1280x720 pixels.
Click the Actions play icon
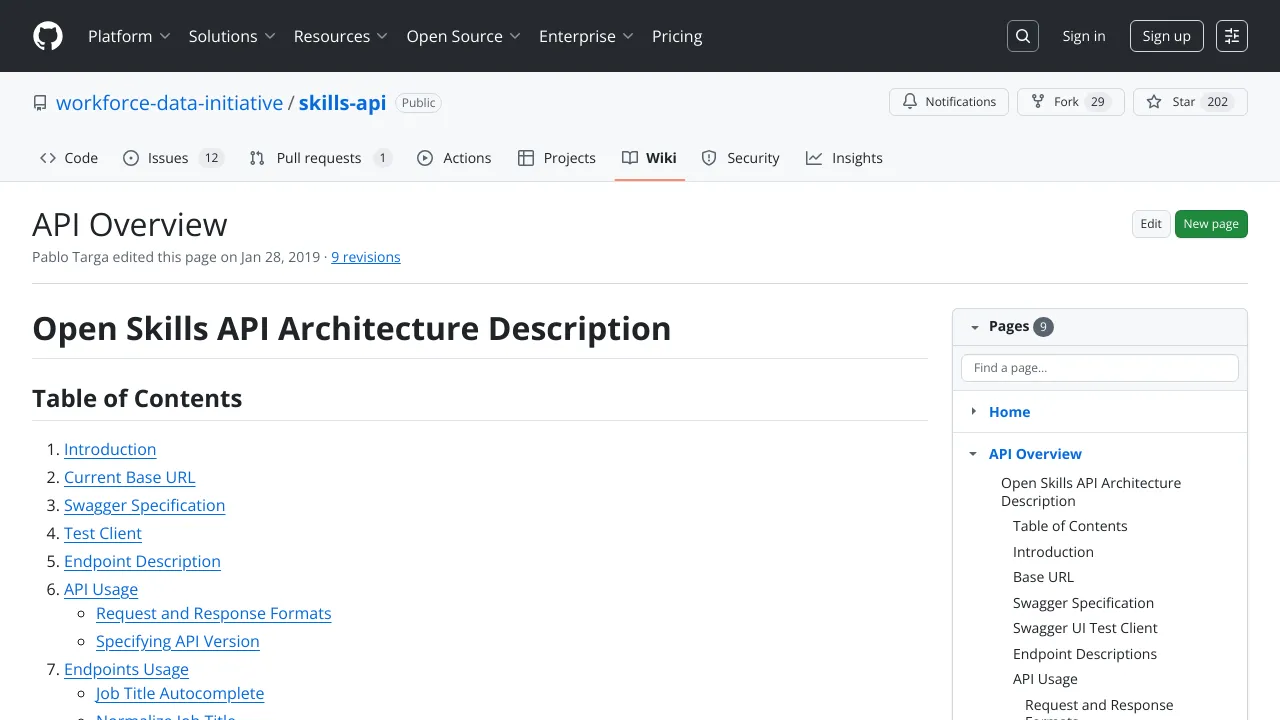pyautogui.click(x=425, y=158)
